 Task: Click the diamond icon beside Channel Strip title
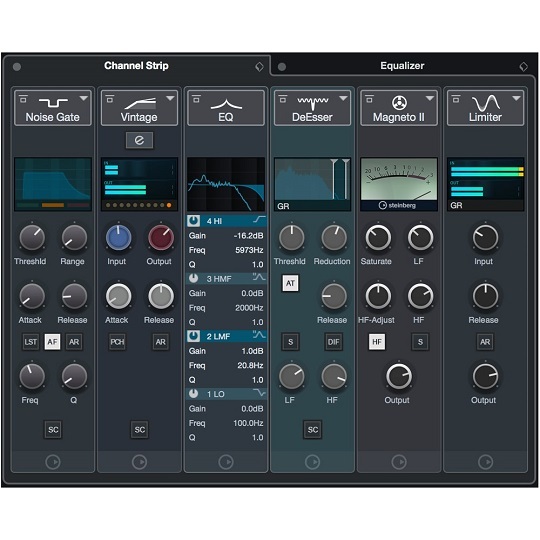tap(259, 66)
